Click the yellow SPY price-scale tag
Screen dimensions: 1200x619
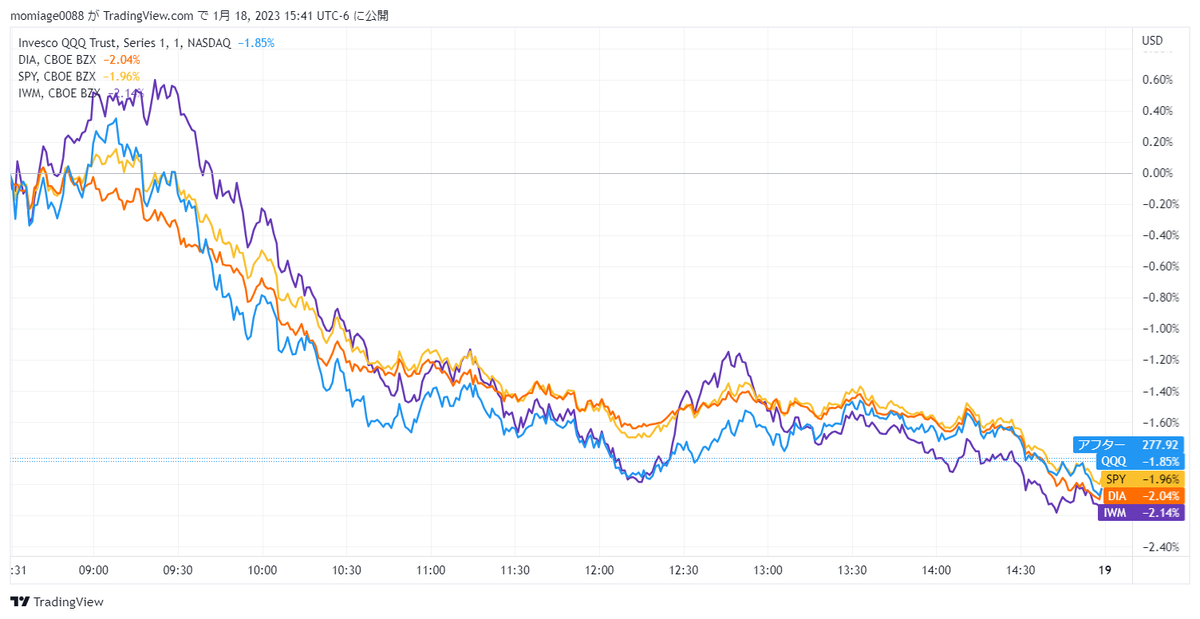pos(1143,479)
